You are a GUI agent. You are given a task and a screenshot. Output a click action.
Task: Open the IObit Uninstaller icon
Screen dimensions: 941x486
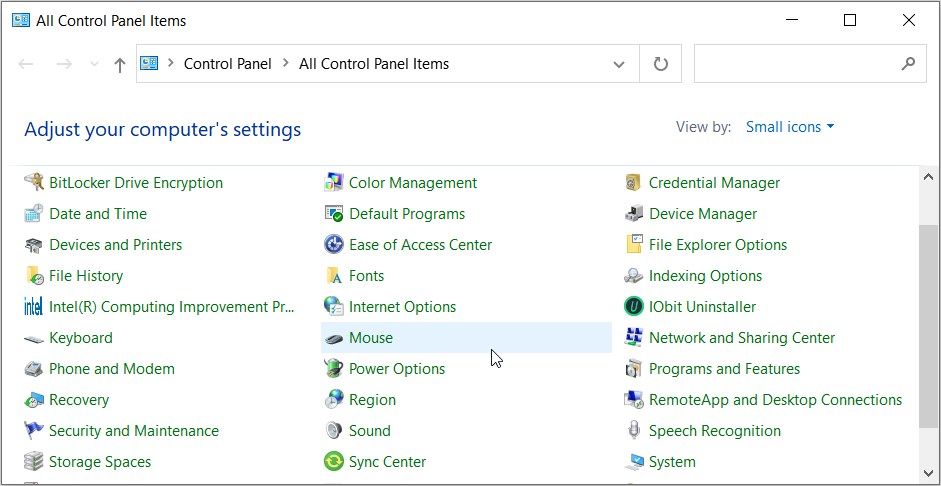click(x=633, y=307)
